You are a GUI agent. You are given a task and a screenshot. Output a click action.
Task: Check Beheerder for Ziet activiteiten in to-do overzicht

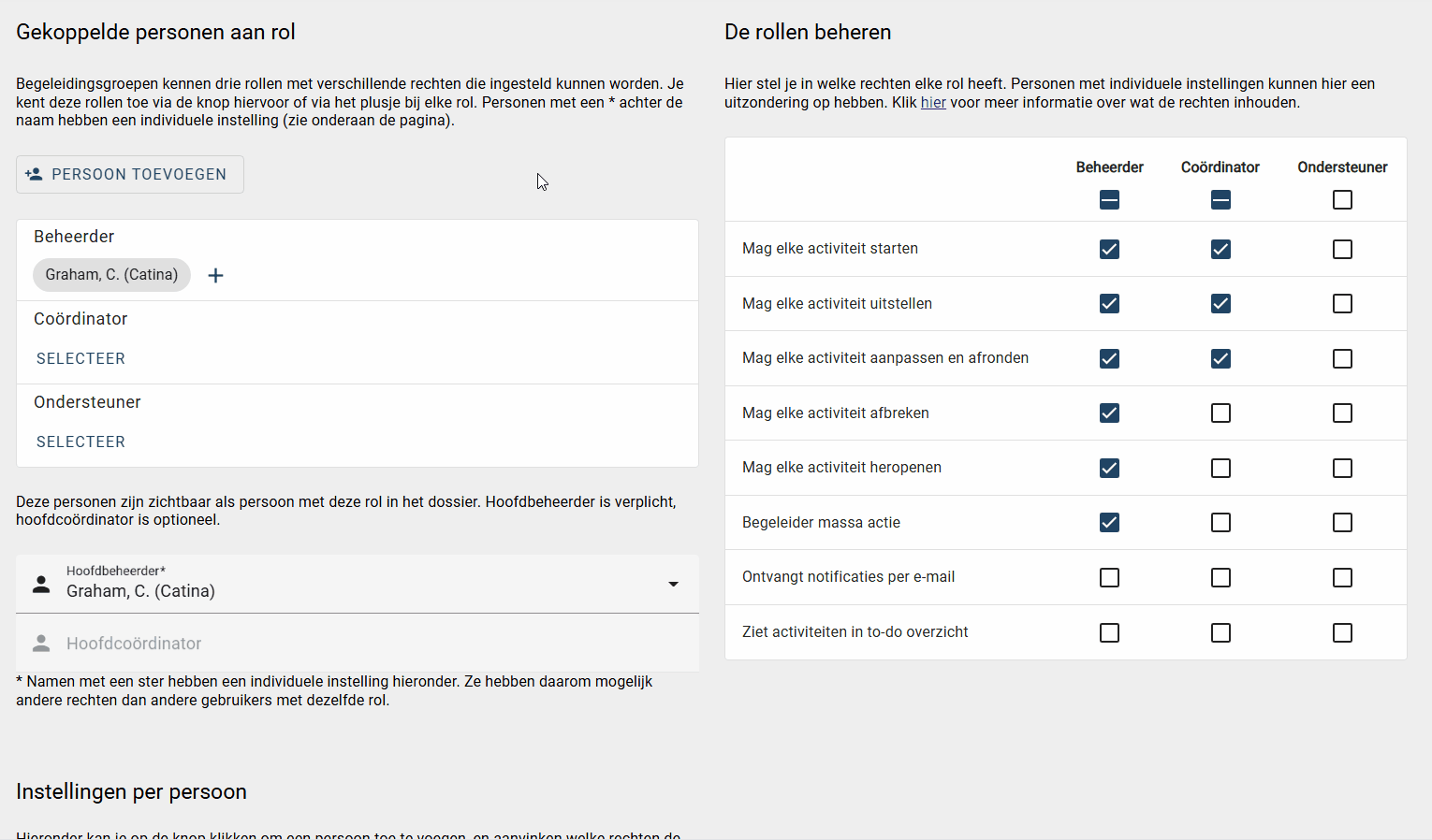coord(1109,633)
